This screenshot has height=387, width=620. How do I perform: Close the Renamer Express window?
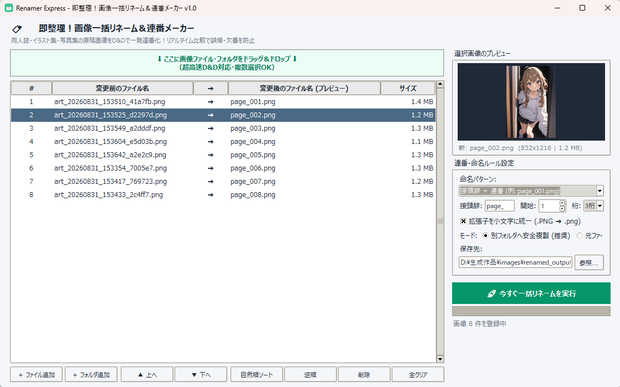[x=607, y=8]
